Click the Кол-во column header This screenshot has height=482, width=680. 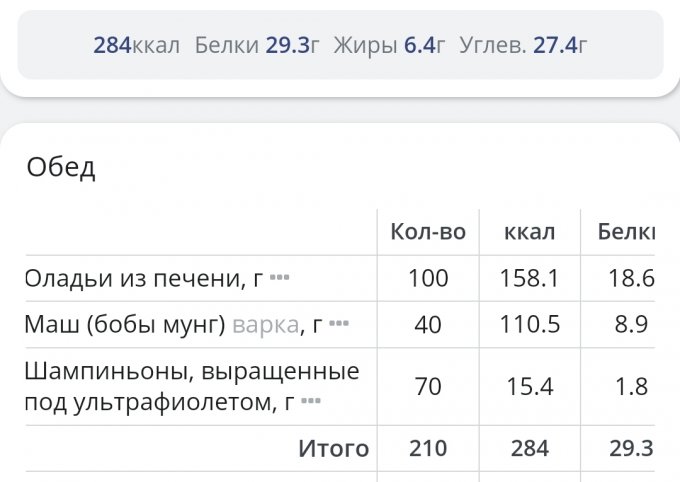click(x=428, y=232)
